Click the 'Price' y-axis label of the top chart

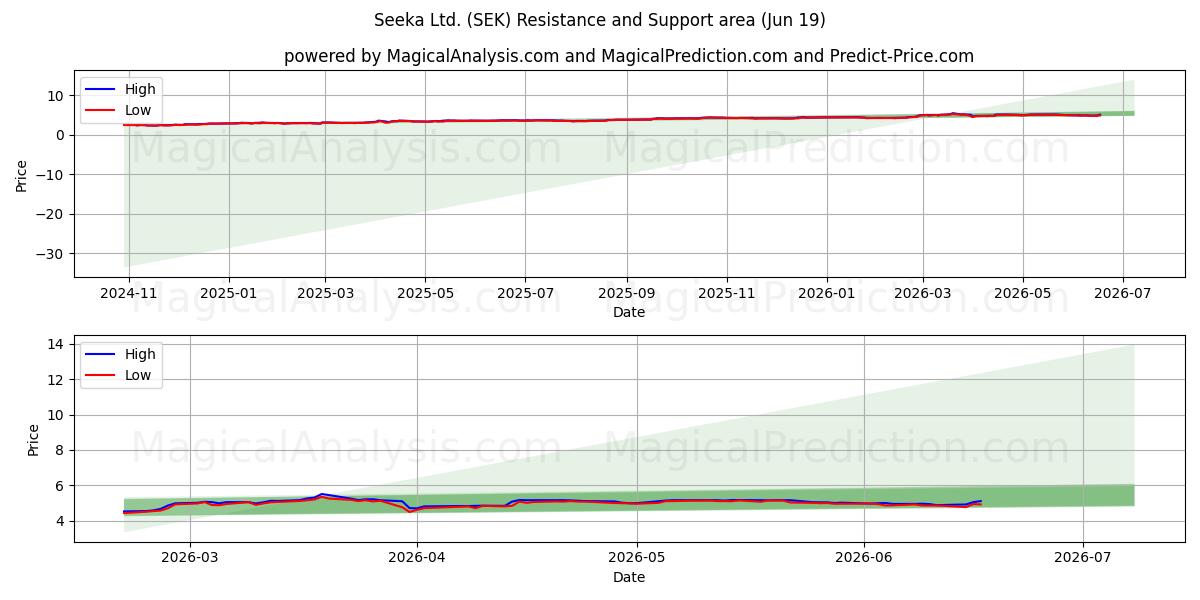click(22, 174)
